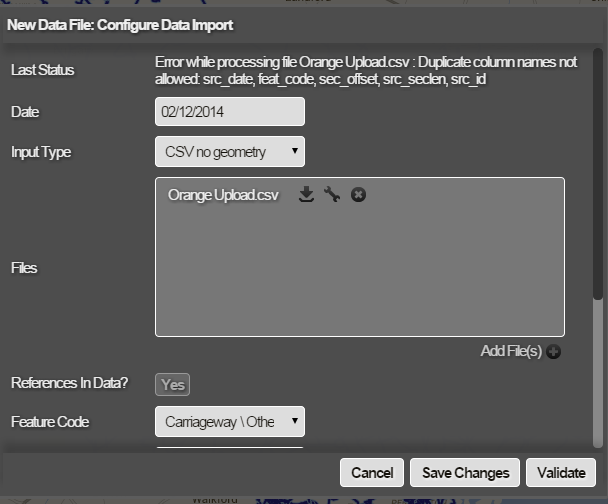Screen dimensions: 608x504
Task: Download the Orange Upload.csv file
Action: 307,195
